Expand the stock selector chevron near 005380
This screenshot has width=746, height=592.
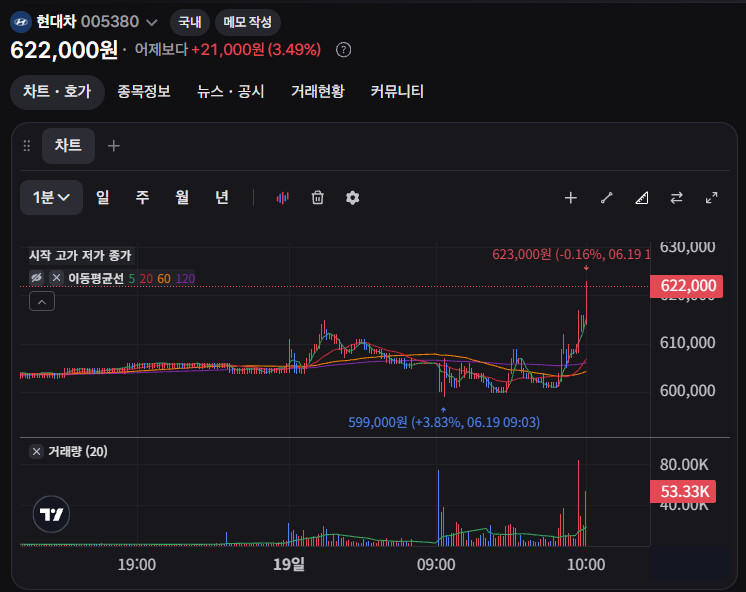coord(152,22)
